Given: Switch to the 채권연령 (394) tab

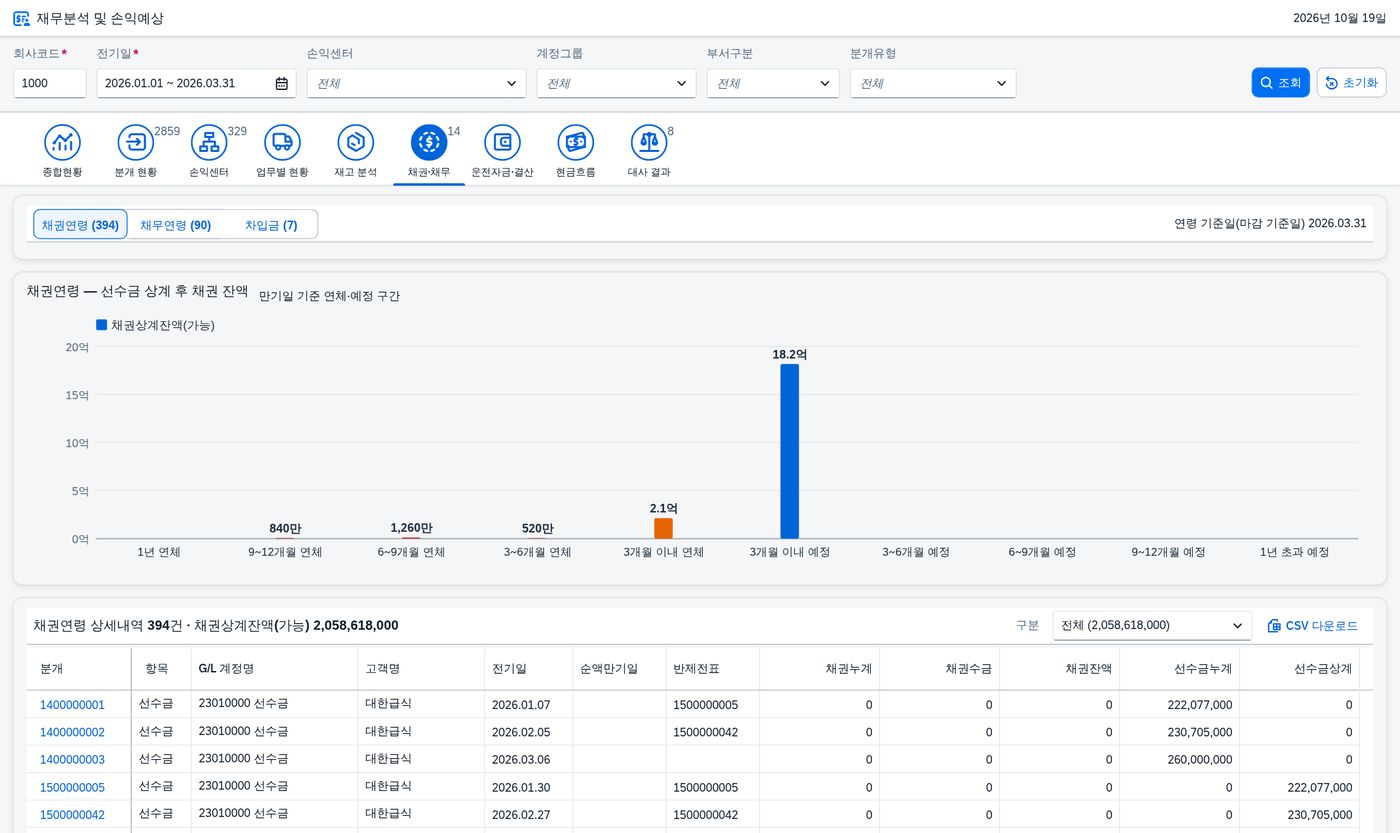Looking at the screenshot, I should [x=80, y=225].
